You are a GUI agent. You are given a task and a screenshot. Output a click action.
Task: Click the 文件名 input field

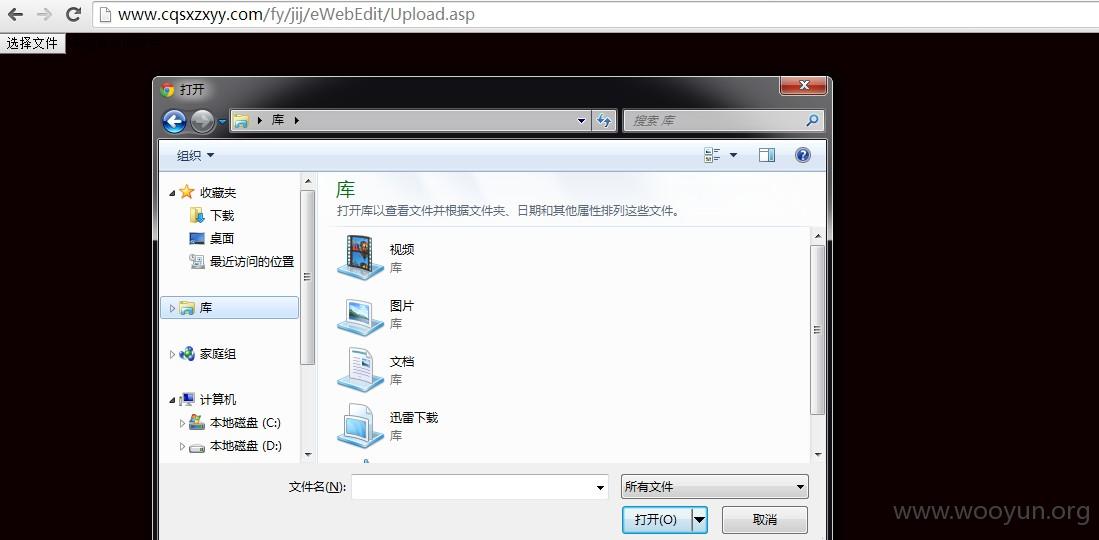472,487
